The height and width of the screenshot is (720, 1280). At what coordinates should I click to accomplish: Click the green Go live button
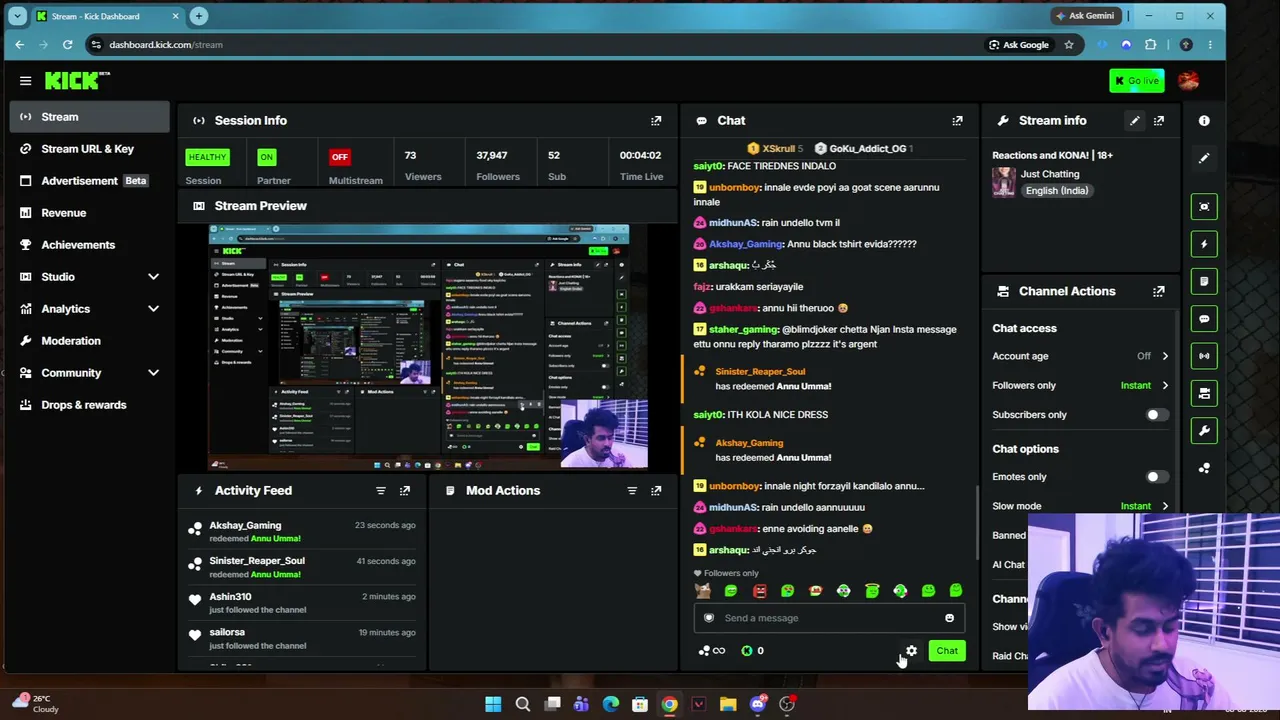pyautogui.click(x=1136, y=81)
